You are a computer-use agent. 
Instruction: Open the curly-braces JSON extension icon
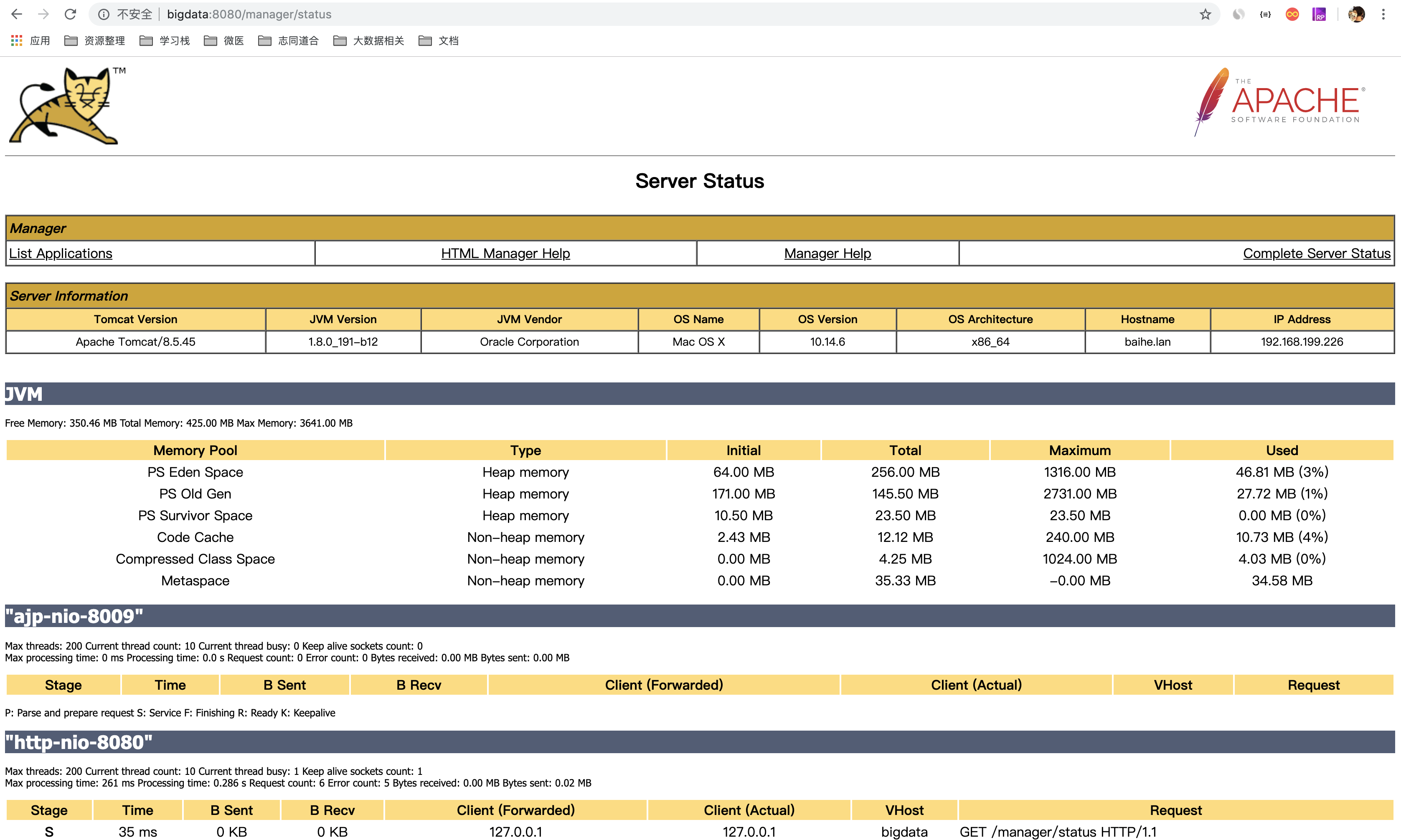click(1265, 14)
